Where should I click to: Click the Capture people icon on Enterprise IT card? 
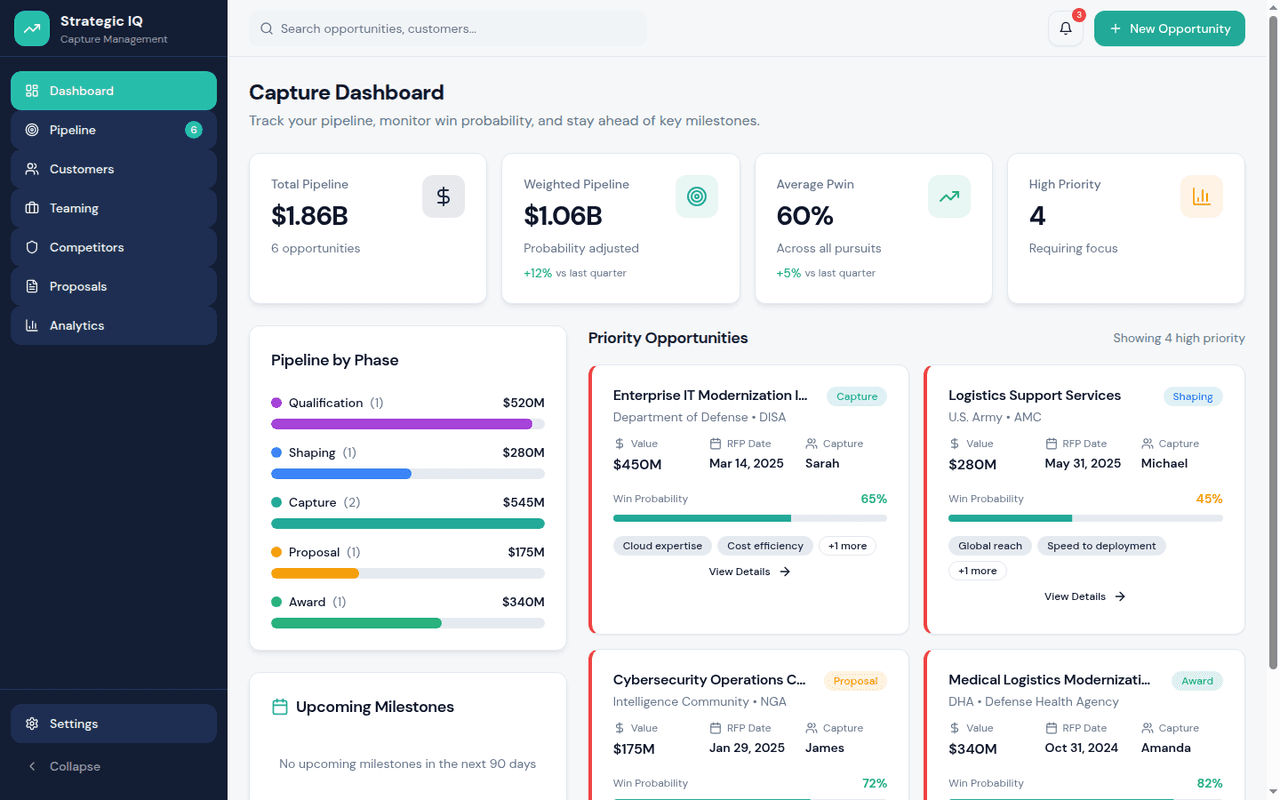point(811,444)
